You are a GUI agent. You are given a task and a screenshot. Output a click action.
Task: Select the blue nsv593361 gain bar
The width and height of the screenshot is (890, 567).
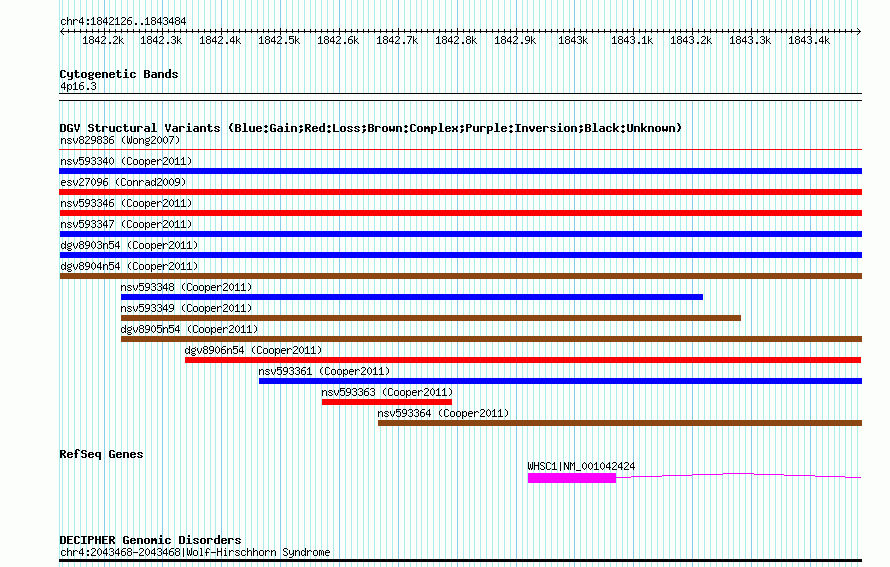[560, 381]
